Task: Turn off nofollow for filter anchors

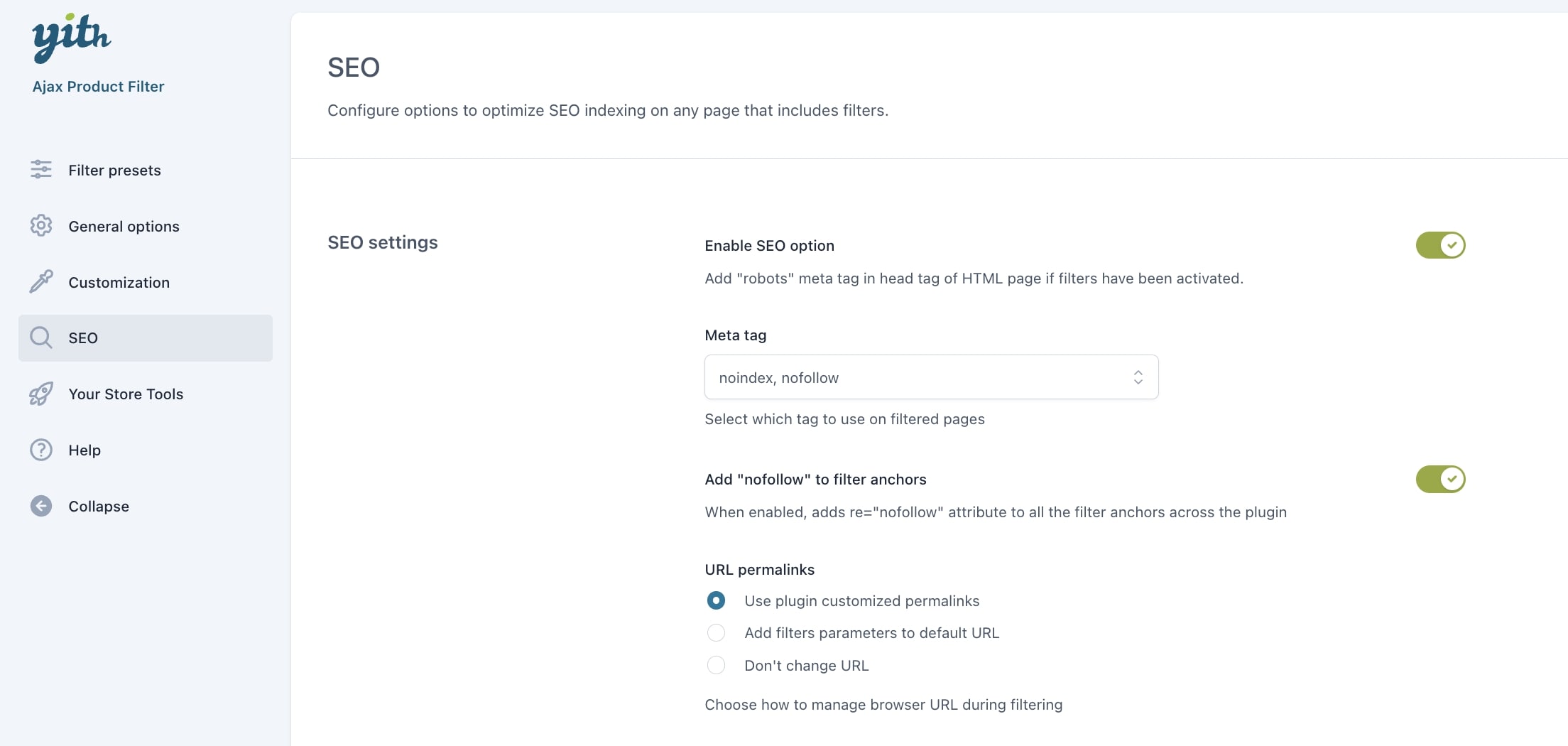Action: click(1440, 479)
